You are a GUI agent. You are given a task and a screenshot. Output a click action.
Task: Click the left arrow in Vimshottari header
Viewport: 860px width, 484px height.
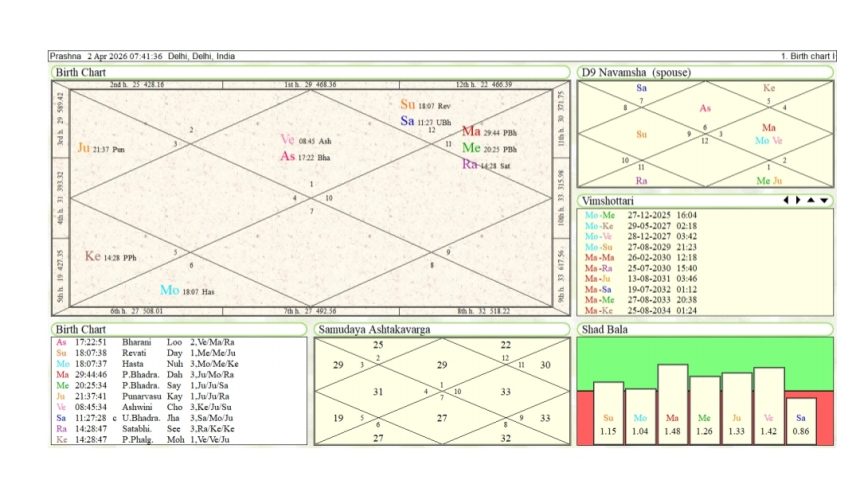pos(787,201)
